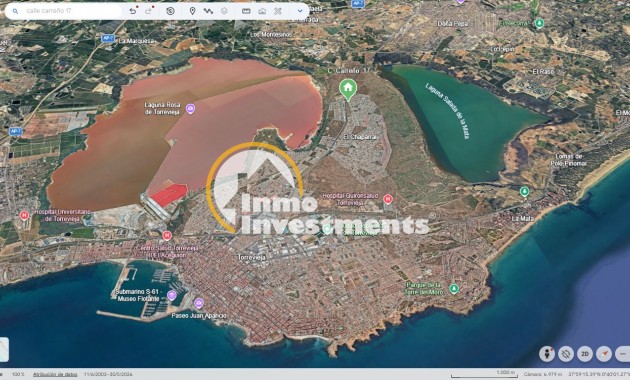Click the green park marker near La Mata
The height and width of the screenshot is (380, 630).
(x=524, y=192)
